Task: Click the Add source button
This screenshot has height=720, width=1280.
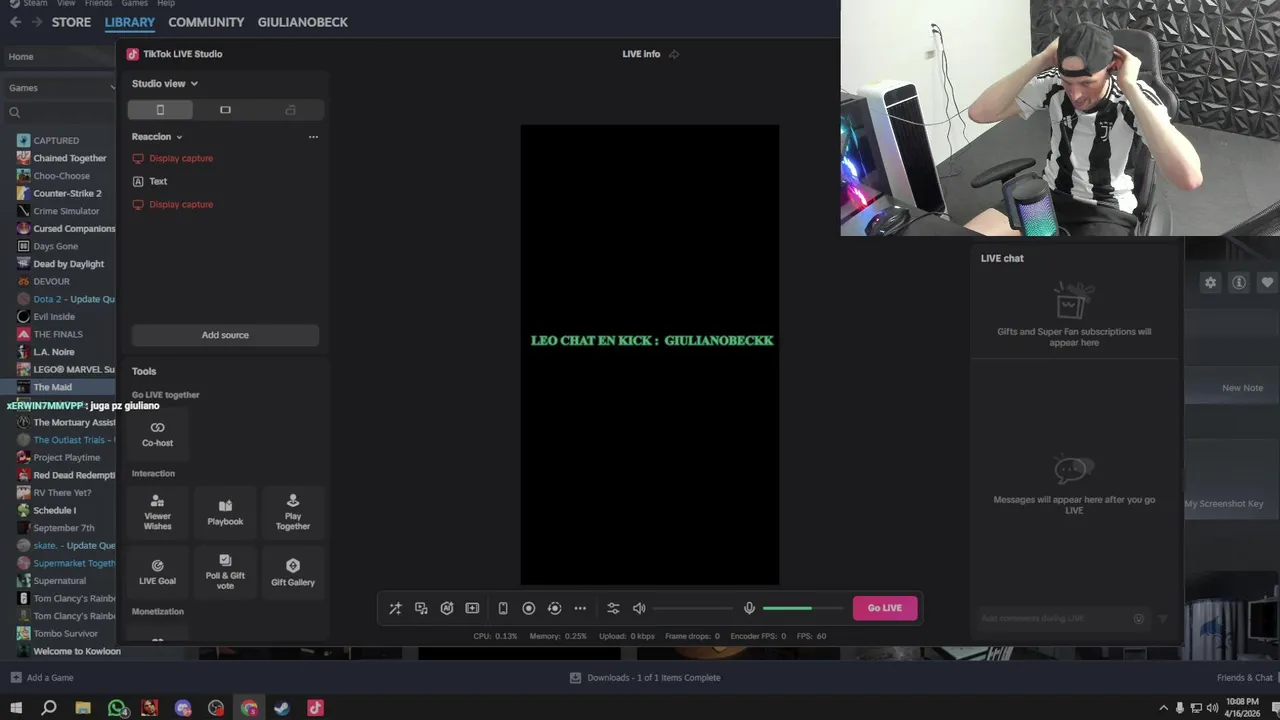Action: [x=225, y=335]
